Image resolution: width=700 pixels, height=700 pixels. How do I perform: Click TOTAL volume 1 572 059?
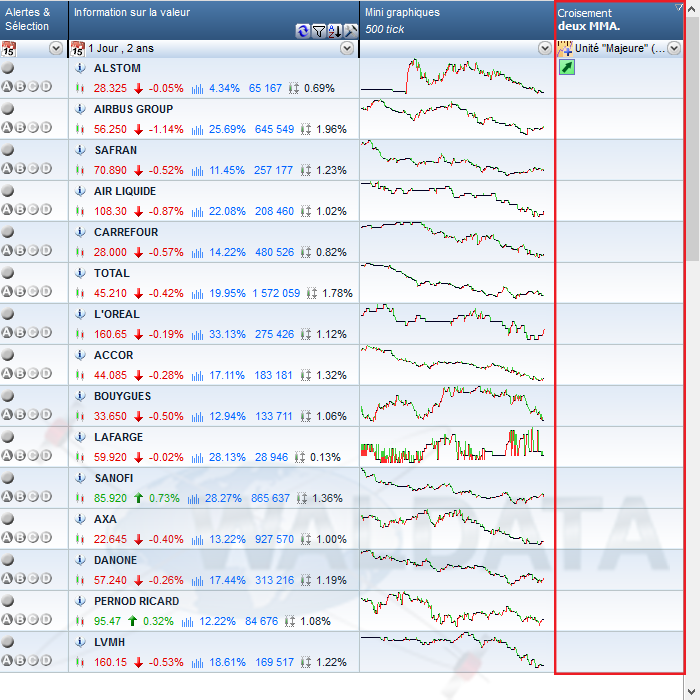click(276, 293)
